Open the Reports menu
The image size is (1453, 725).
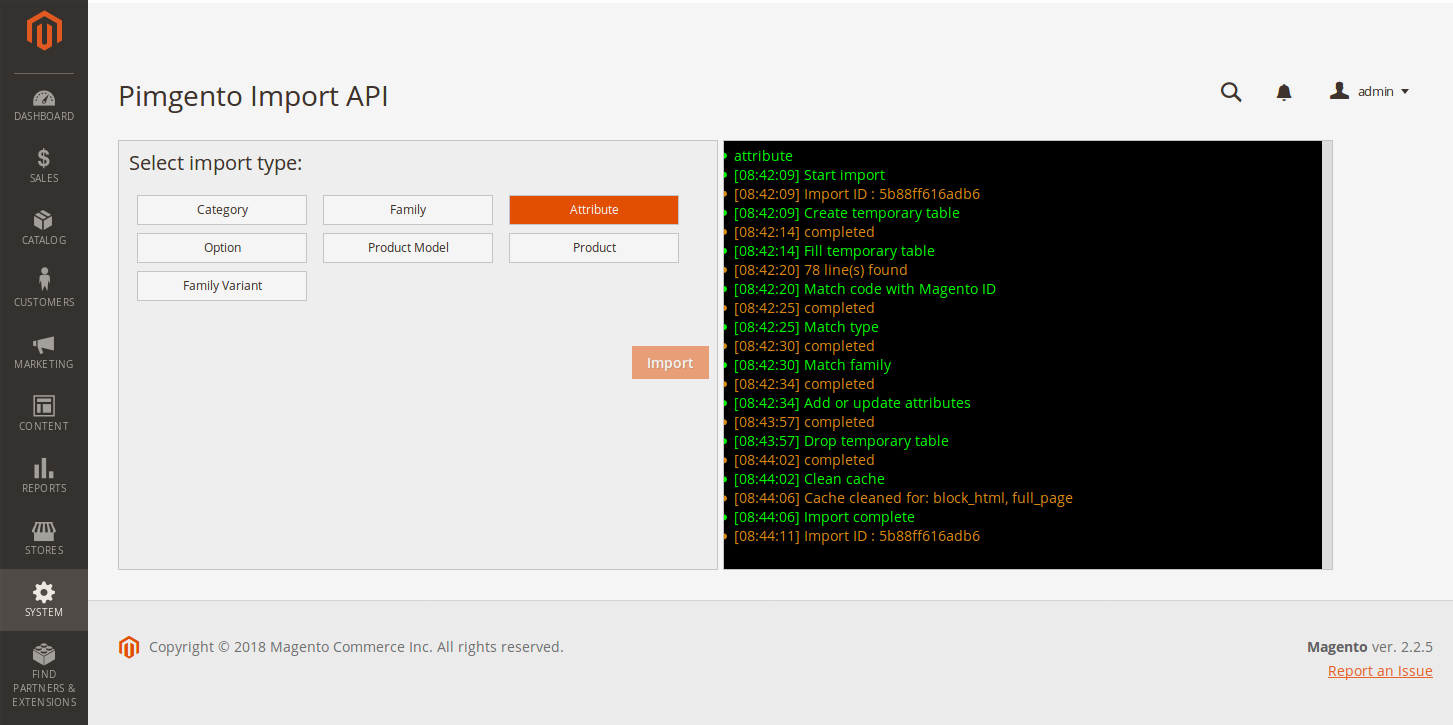tap(44, 477)
